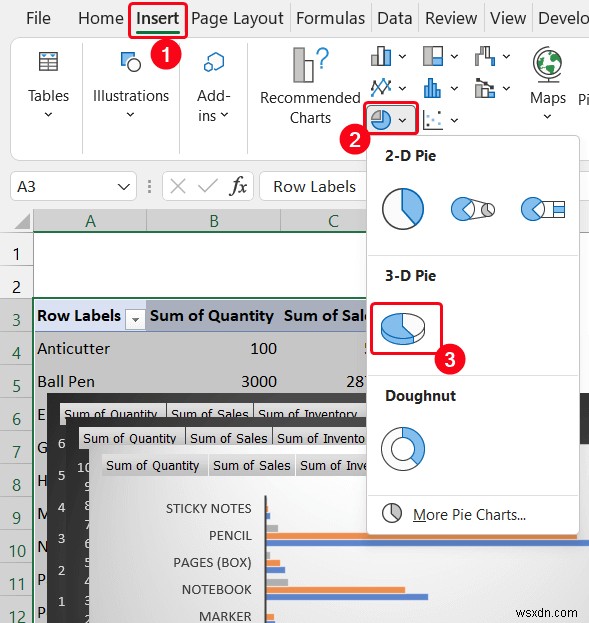This screenshot has width=589, height=623.
Task: Click the front chart's Sum of Sales legend
Action: click(x=252, y=465)
